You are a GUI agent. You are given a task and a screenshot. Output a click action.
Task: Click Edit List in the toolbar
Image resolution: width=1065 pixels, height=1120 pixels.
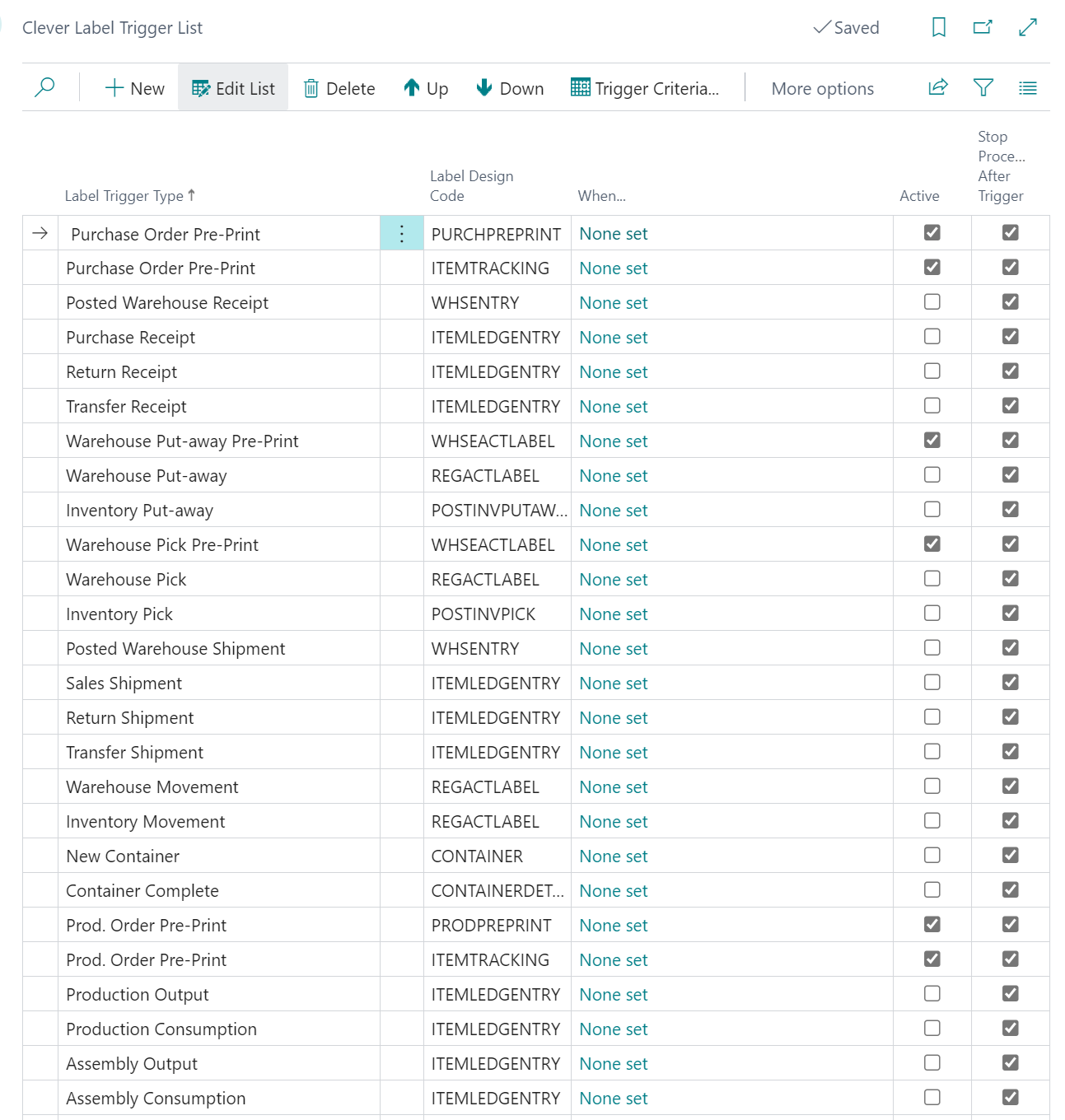pyautogui.click(x=233, y=88)
